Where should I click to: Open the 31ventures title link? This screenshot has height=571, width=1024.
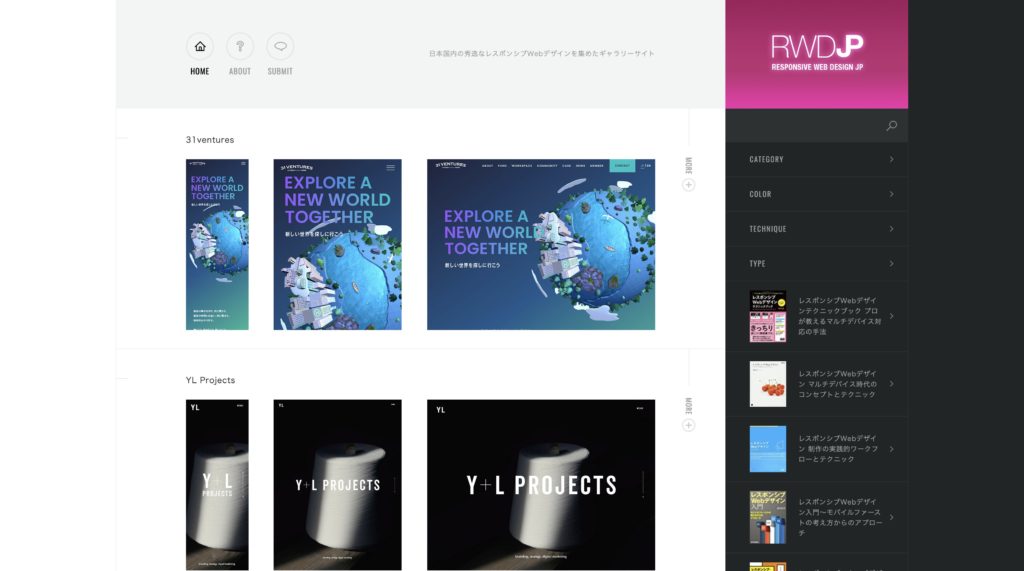(x=210, y=140)
